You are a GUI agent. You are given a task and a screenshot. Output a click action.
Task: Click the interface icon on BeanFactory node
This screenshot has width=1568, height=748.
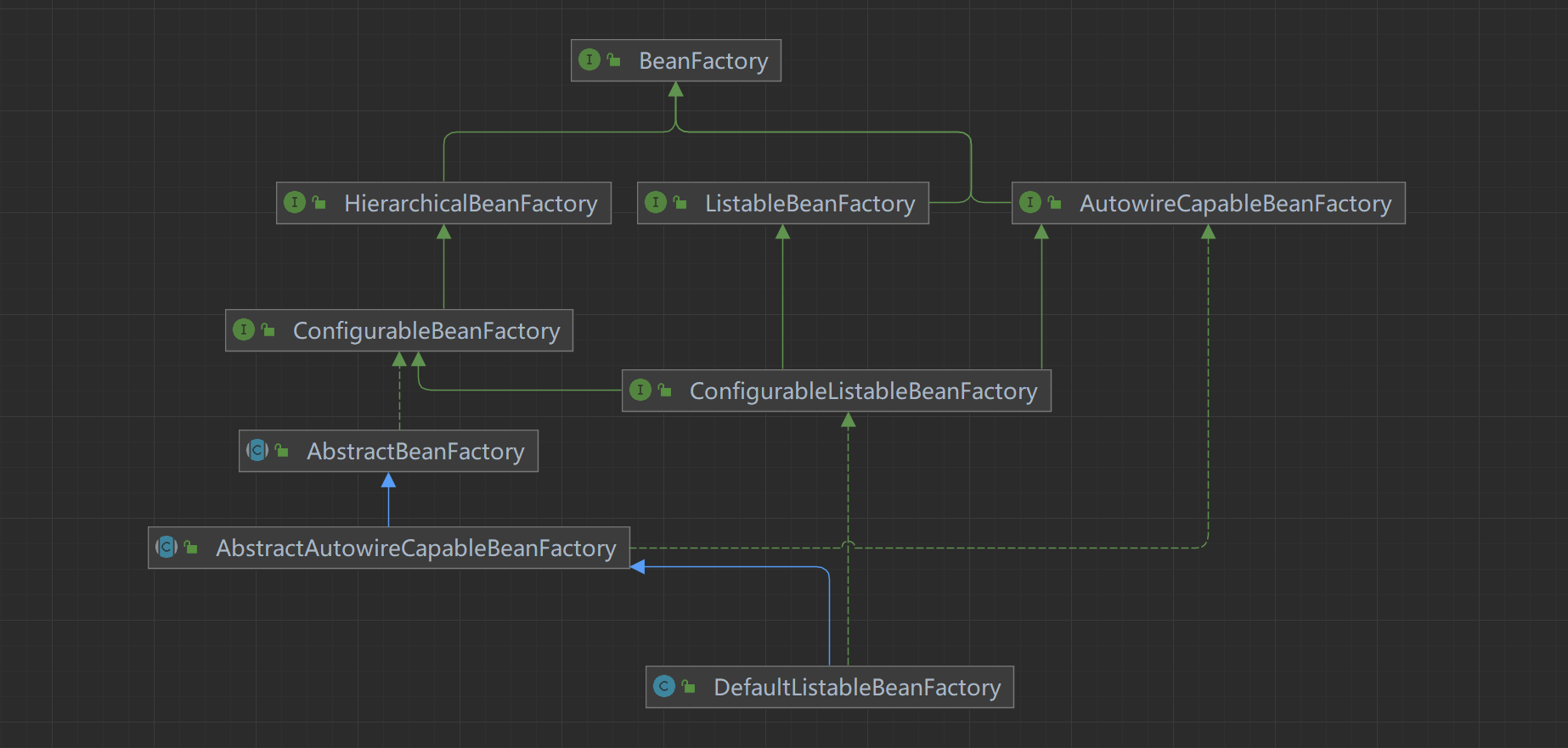[589, 59]
